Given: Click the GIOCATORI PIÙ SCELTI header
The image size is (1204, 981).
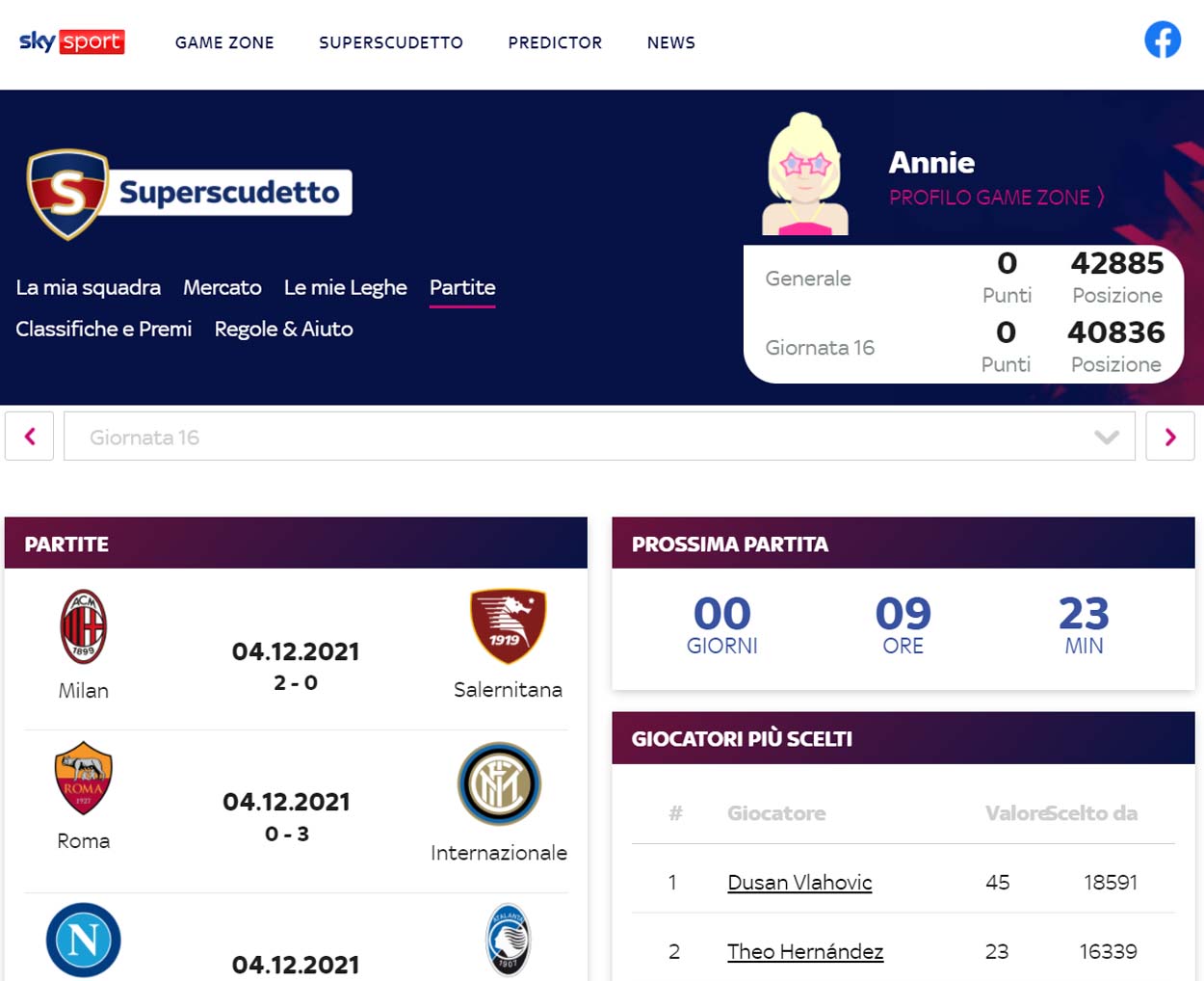Looking at the screenshot, I should coord(903,738).
